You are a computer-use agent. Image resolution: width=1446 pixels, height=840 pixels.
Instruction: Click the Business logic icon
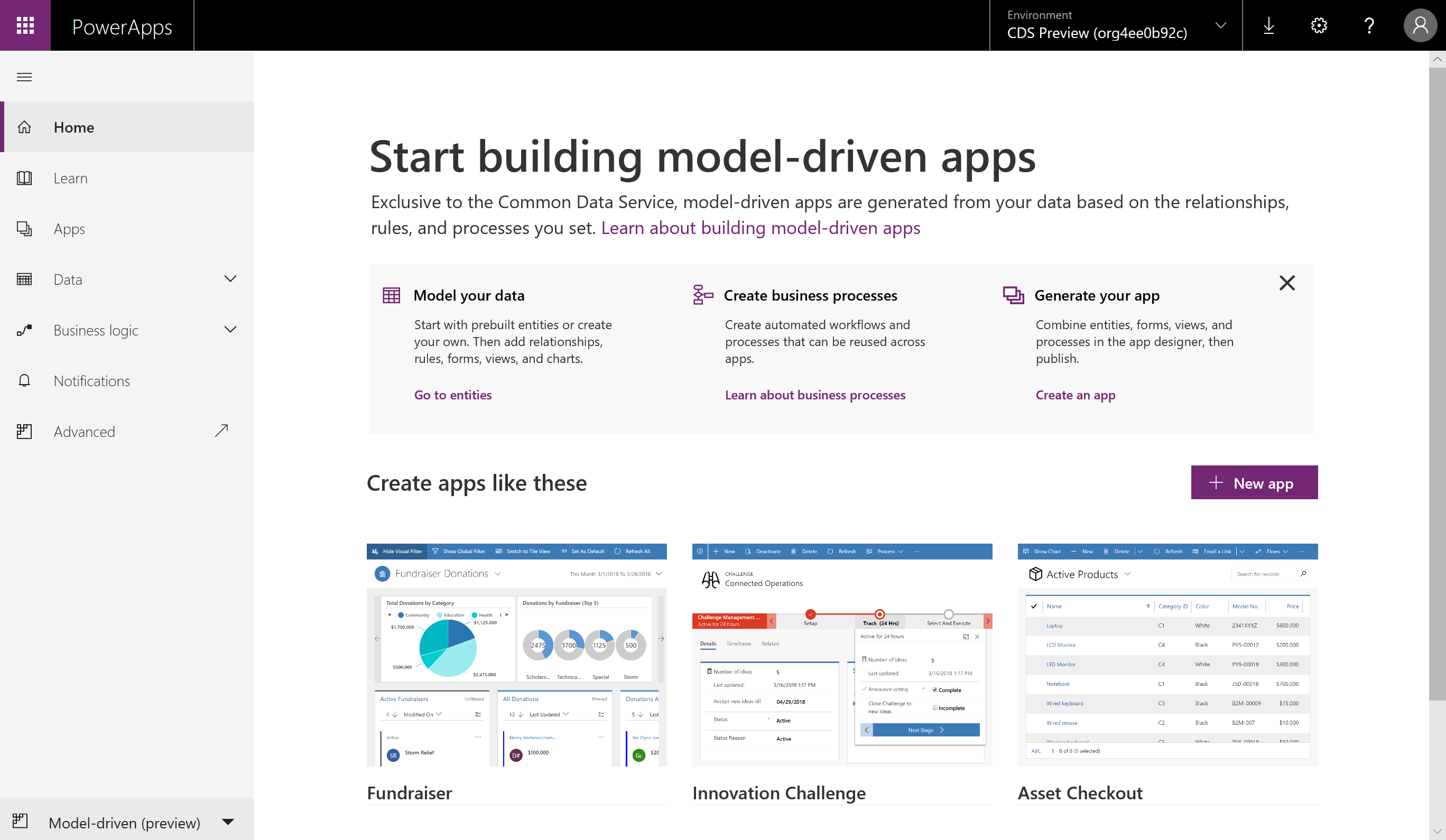24,330
